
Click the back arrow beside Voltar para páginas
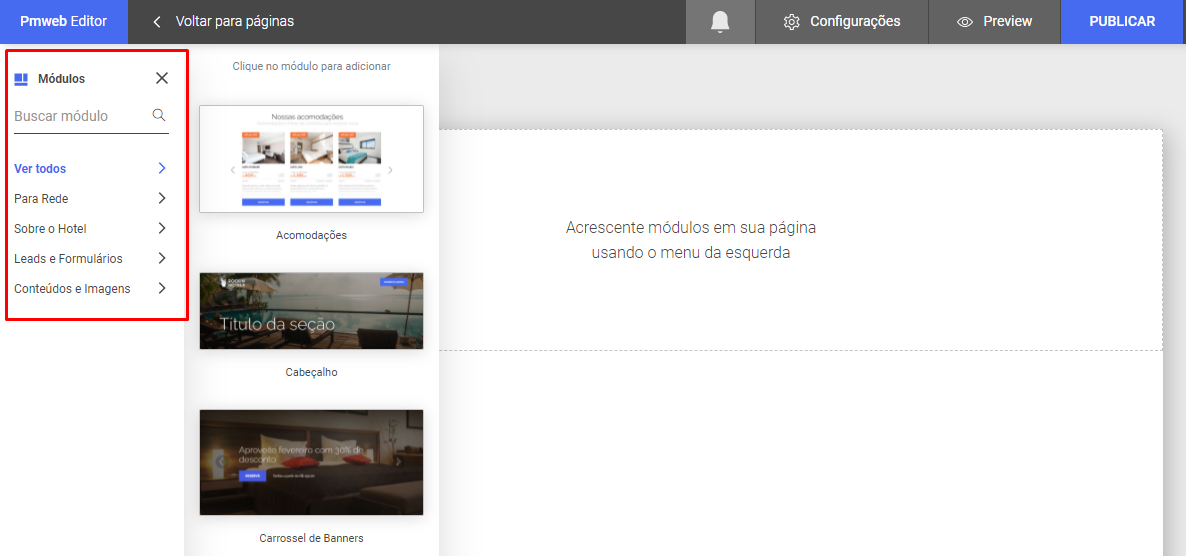[x=157, y=22]
